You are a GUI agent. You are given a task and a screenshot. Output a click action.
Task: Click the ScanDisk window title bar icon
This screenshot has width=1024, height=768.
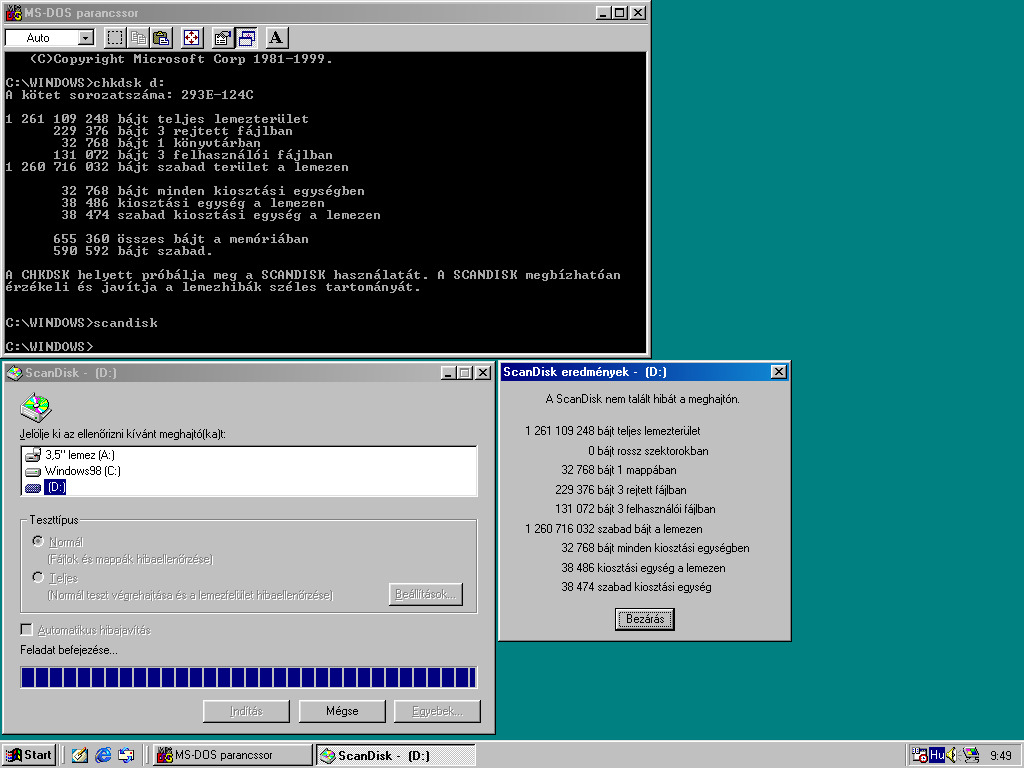coord(14,373)
